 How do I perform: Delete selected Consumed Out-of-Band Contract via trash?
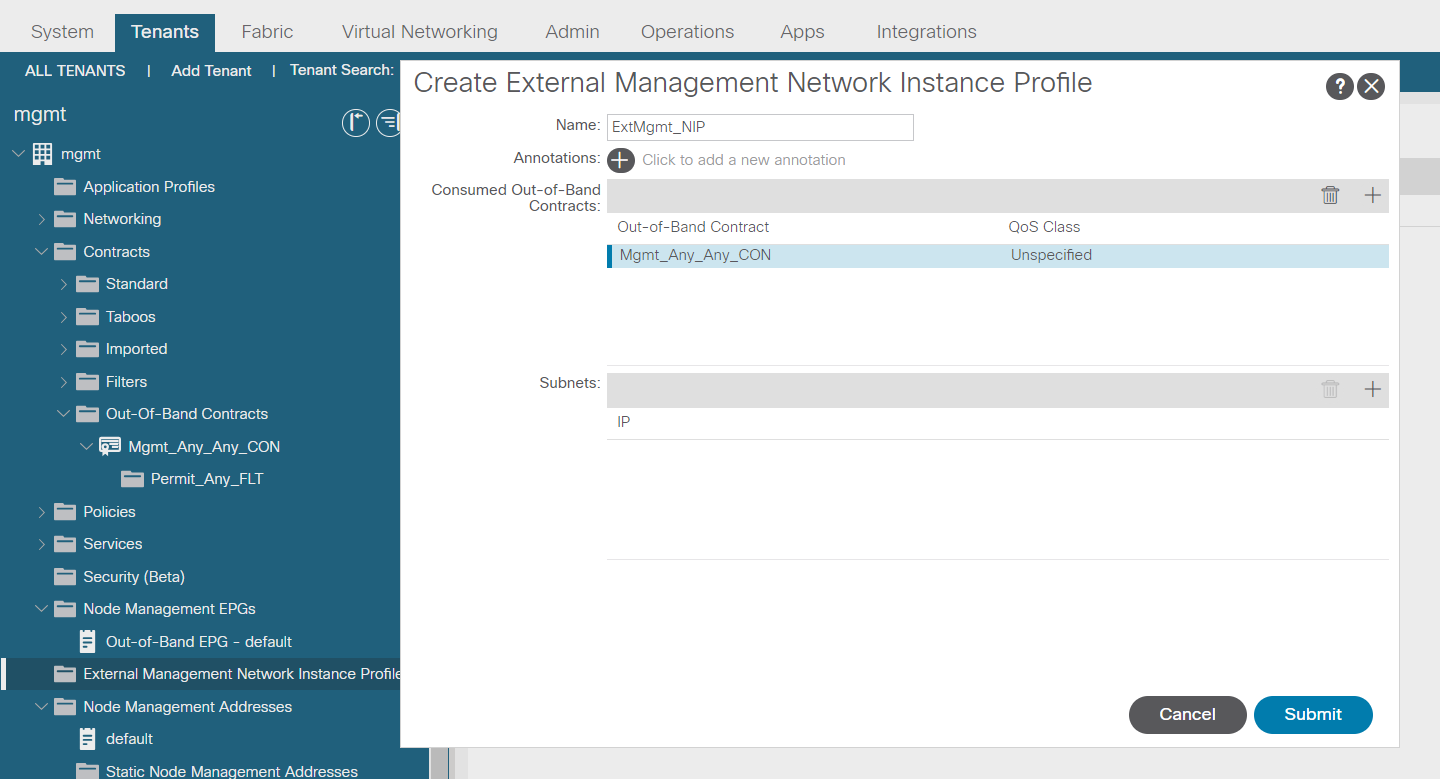pyautogui.click(x=1330, y=196)
